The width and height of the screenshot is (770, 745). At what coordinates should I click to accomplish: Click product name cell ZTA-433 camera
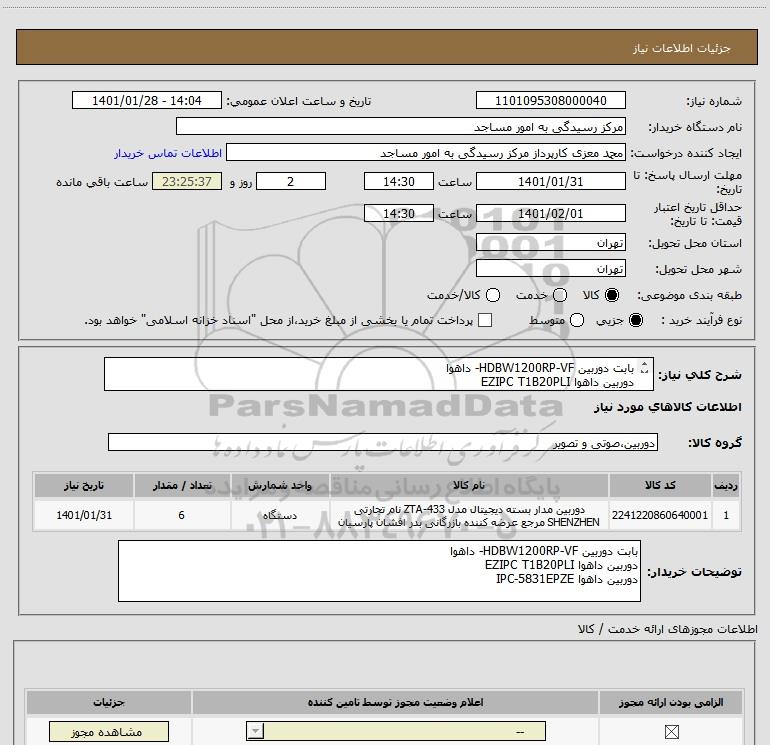[x=469, y=515]
